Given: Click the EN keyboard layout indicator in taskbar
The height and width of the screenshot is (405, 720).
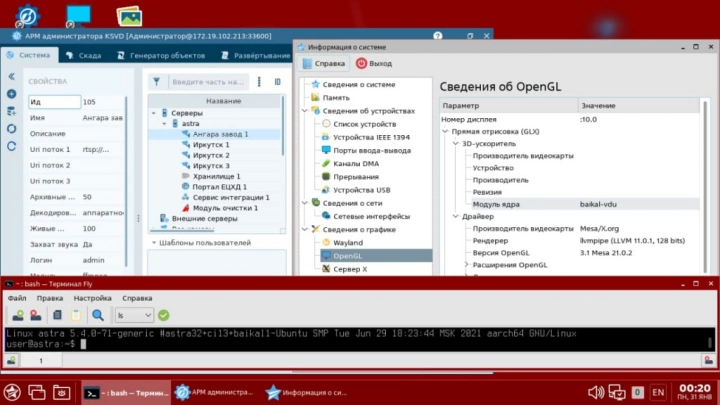Looking at the screenshot, I should point(658,392).
